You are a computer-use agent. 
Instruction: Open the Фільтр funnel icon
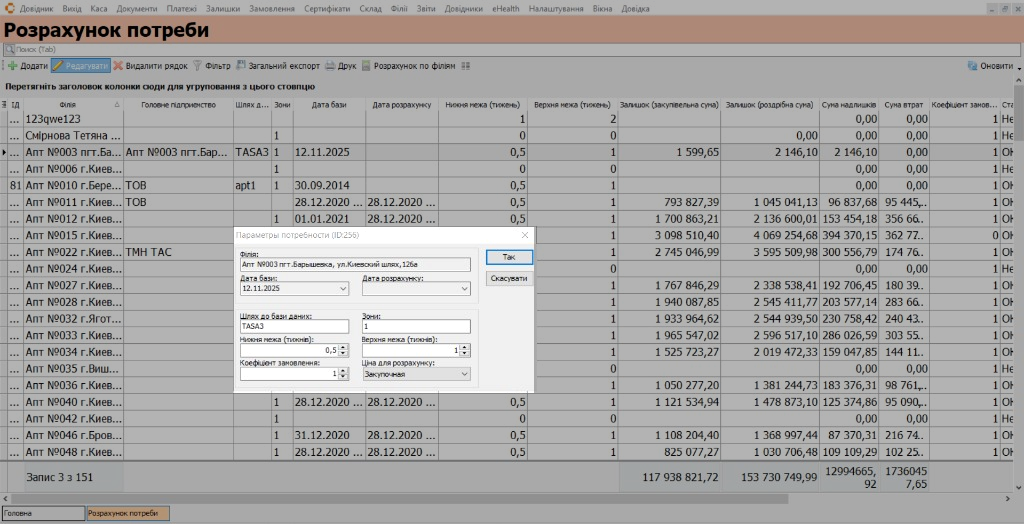pyautogui.click(x=197, y=66)
